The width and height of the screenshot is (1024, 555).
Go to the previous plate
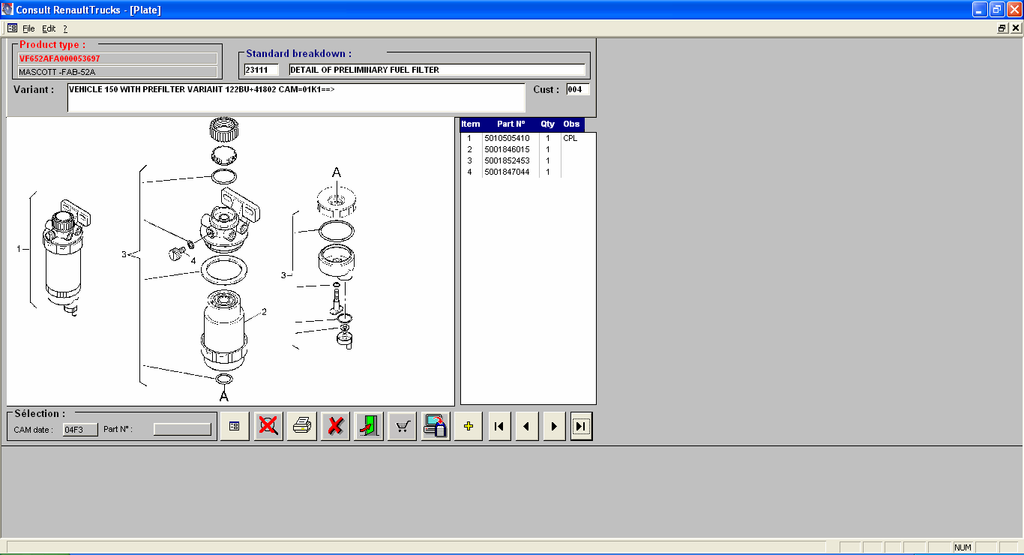point(527,426)
